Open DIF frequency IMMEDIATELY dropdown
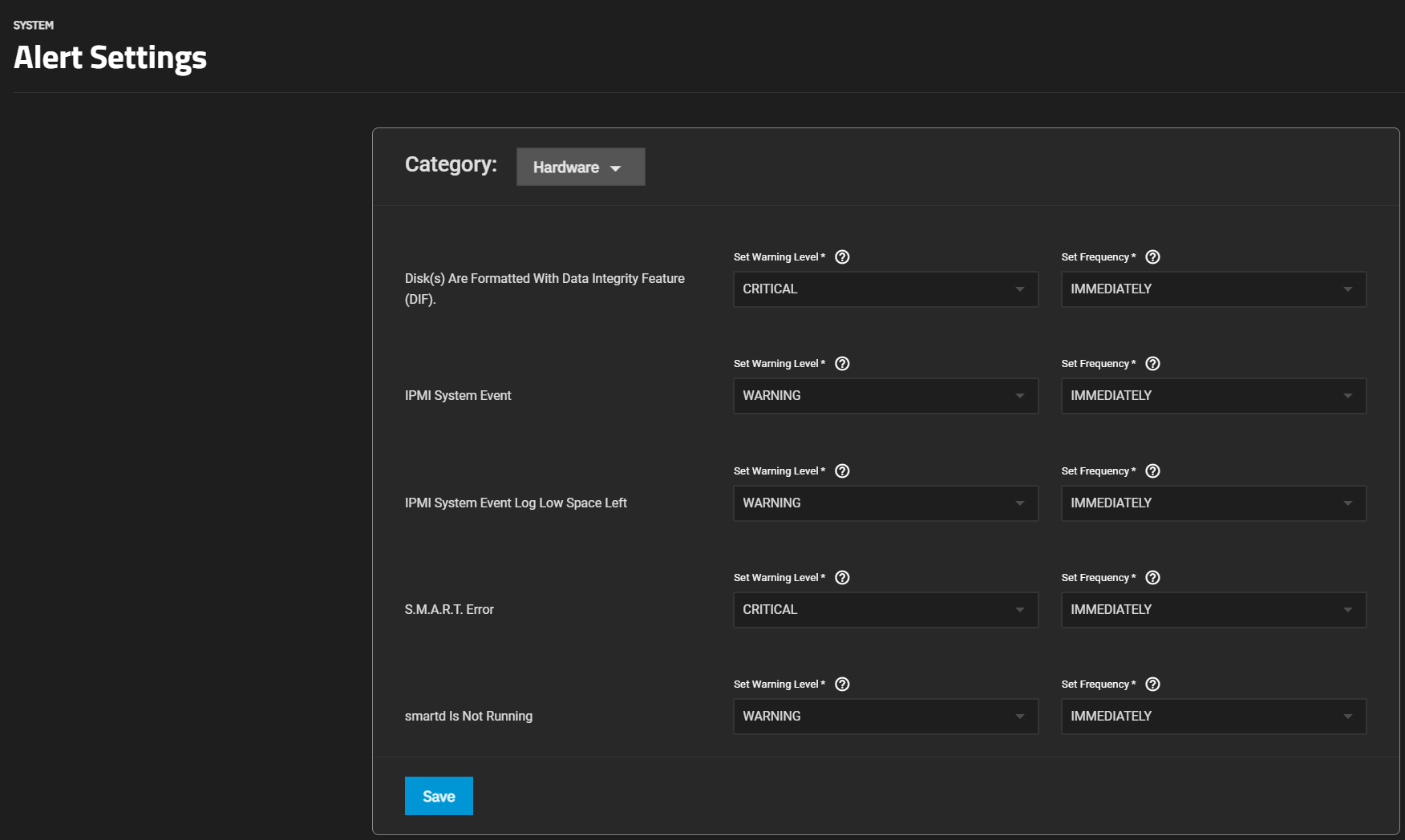1405x840 pixels. pos(1213,289)
